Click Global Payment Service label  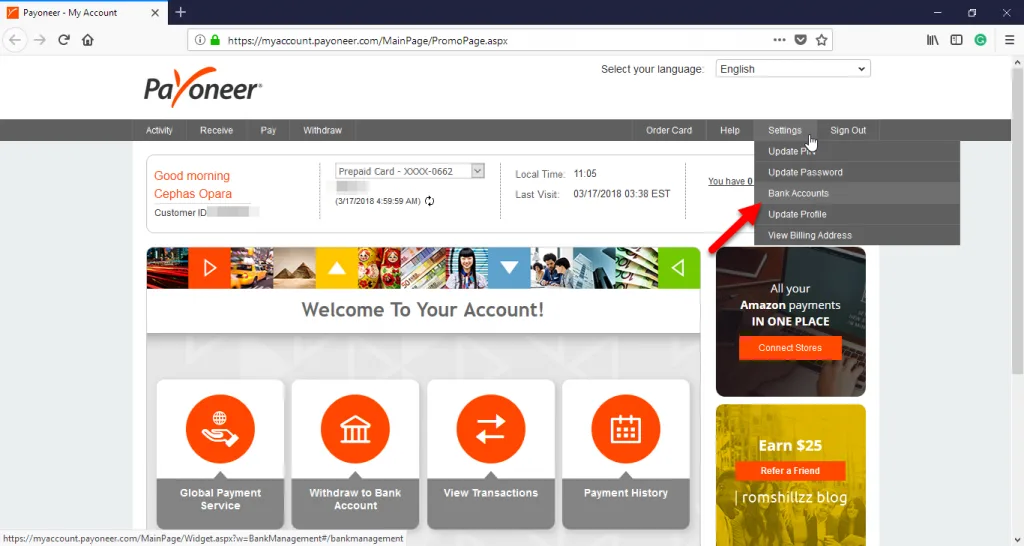tap(220, 499)
